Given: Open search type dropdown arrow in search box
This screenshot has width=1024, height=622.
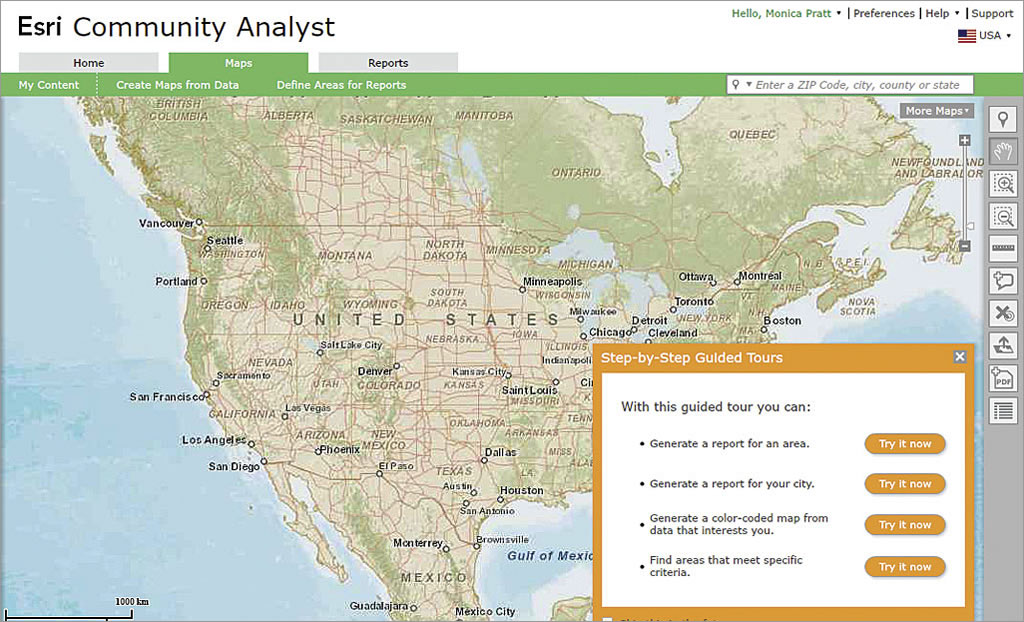Looking at the screenshot, I should (749, 85).
